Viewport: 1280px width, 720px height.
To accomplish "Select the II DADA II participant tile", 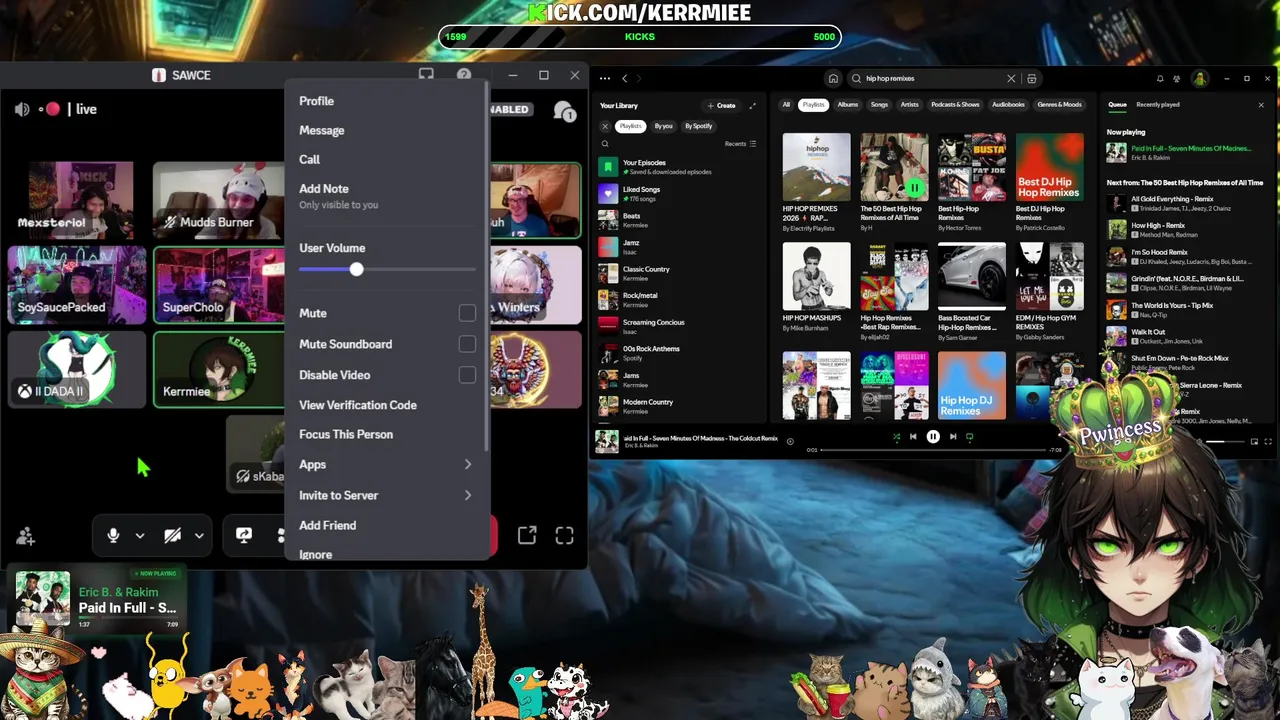I will click(x=76, y=370).
